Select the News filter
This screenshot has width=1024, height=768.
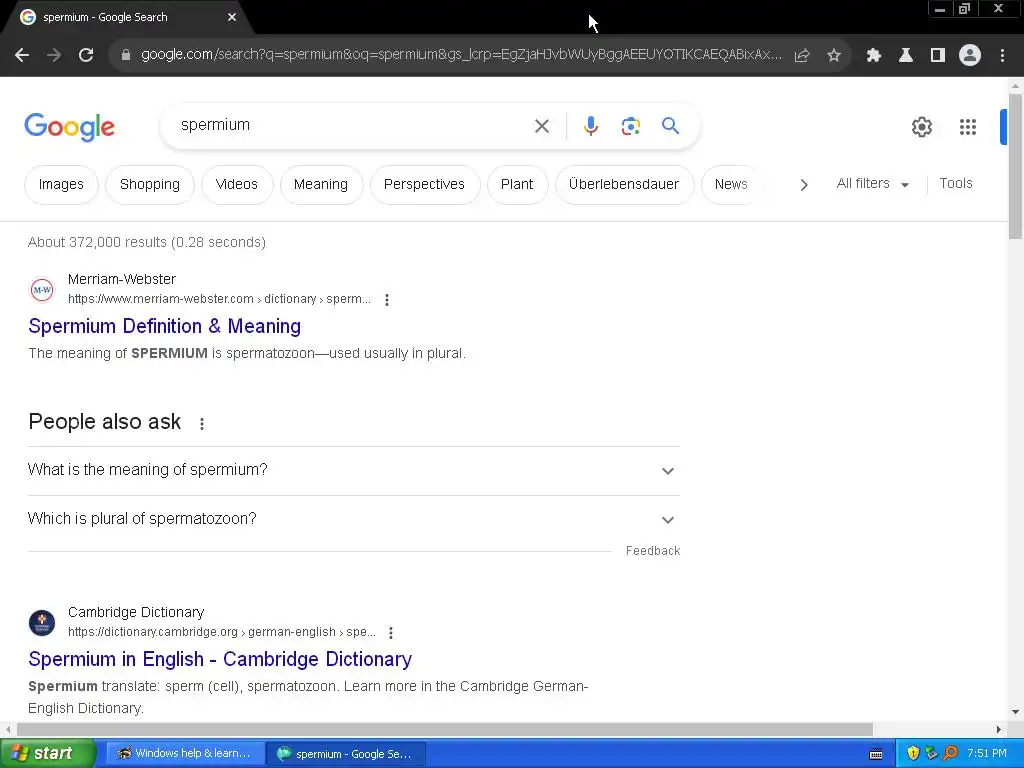click(731, 185)
